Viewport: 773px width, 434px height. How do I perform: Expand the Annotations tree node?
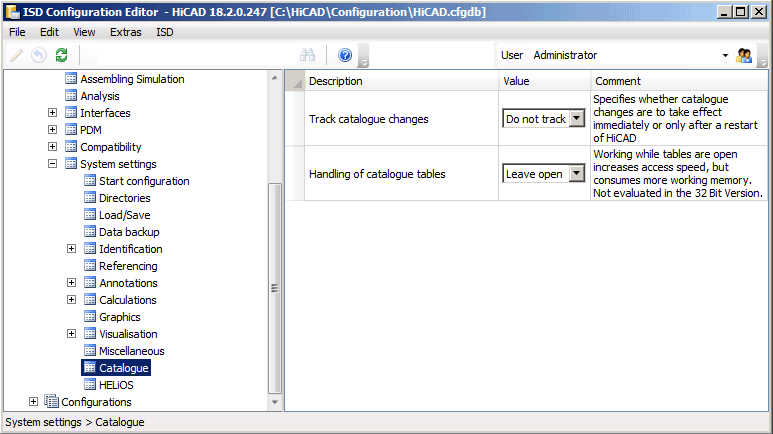pyautogui.click(x=71, y=283)
